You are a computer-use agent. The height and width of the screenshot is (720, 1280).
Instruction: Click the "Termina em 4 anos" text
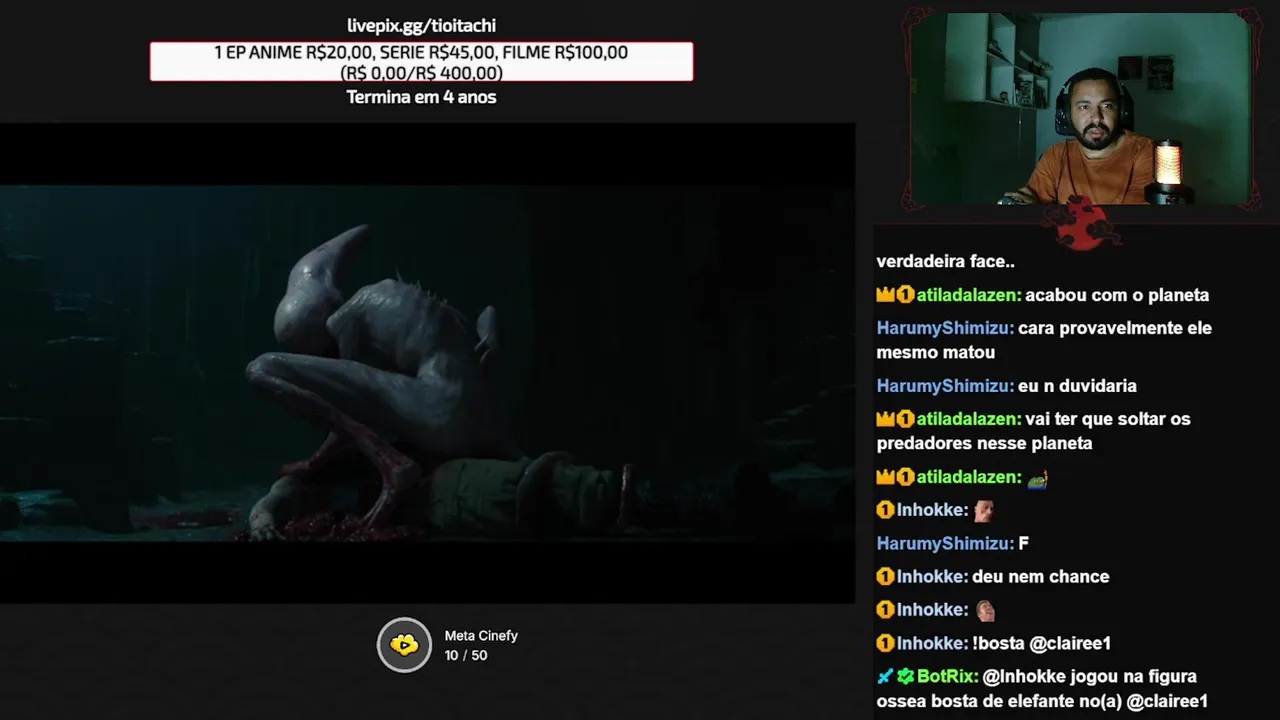[x=421, y=97]
